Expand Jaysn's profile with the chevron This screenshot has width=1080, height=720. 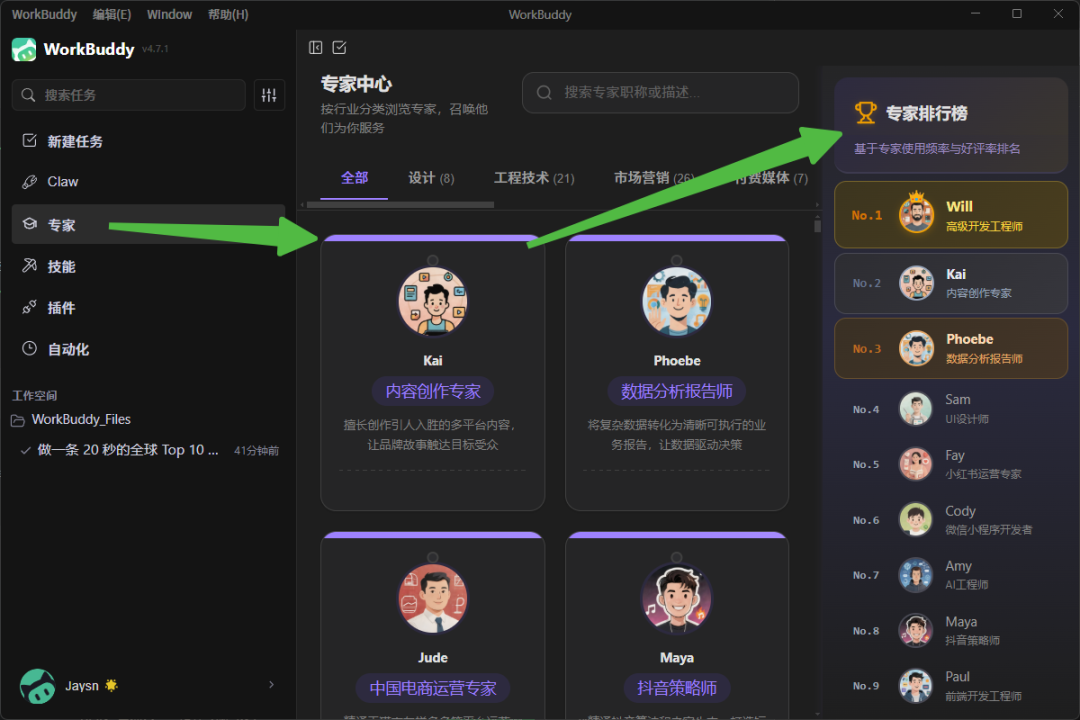tap(271, 685)
